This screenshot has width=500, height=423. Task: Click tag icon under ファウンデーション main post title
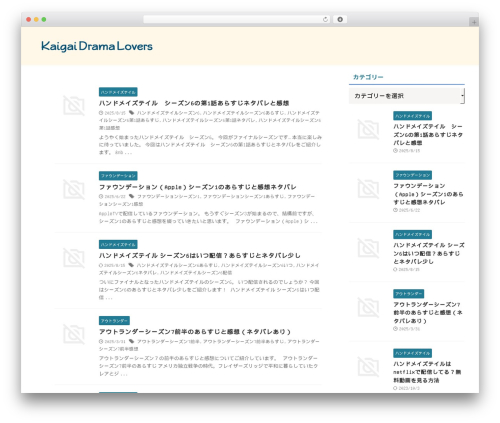point(132,196)
